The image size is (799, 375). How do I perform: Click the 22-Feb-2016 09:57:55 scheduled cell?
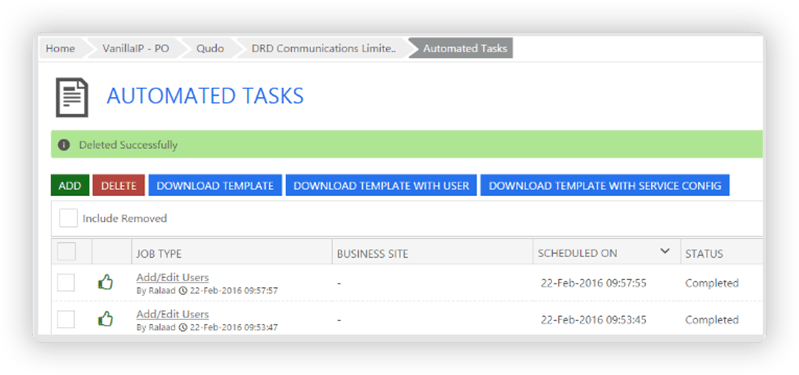pos(594,283)
